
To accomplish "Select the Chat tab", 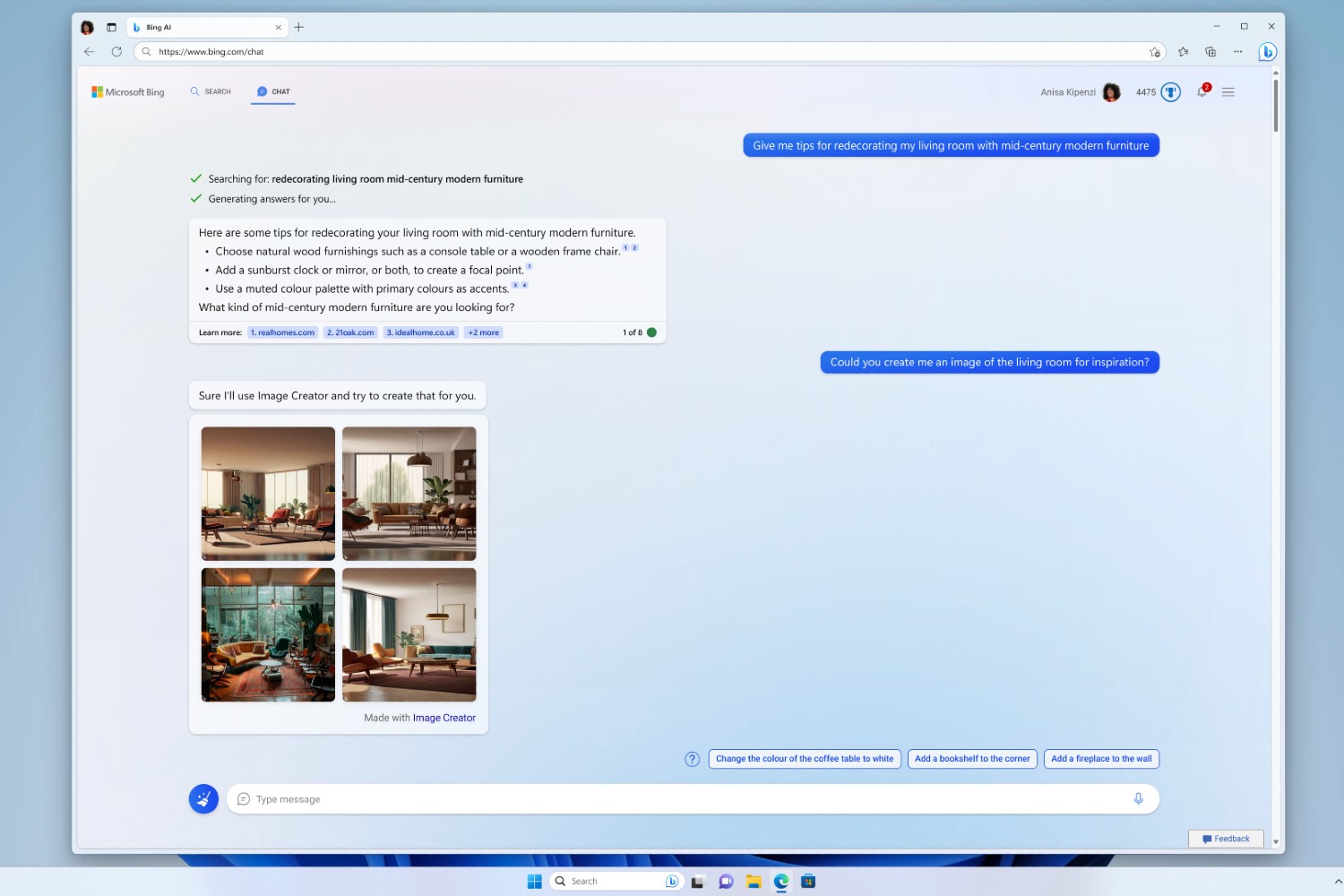I will tap(273, 91).
